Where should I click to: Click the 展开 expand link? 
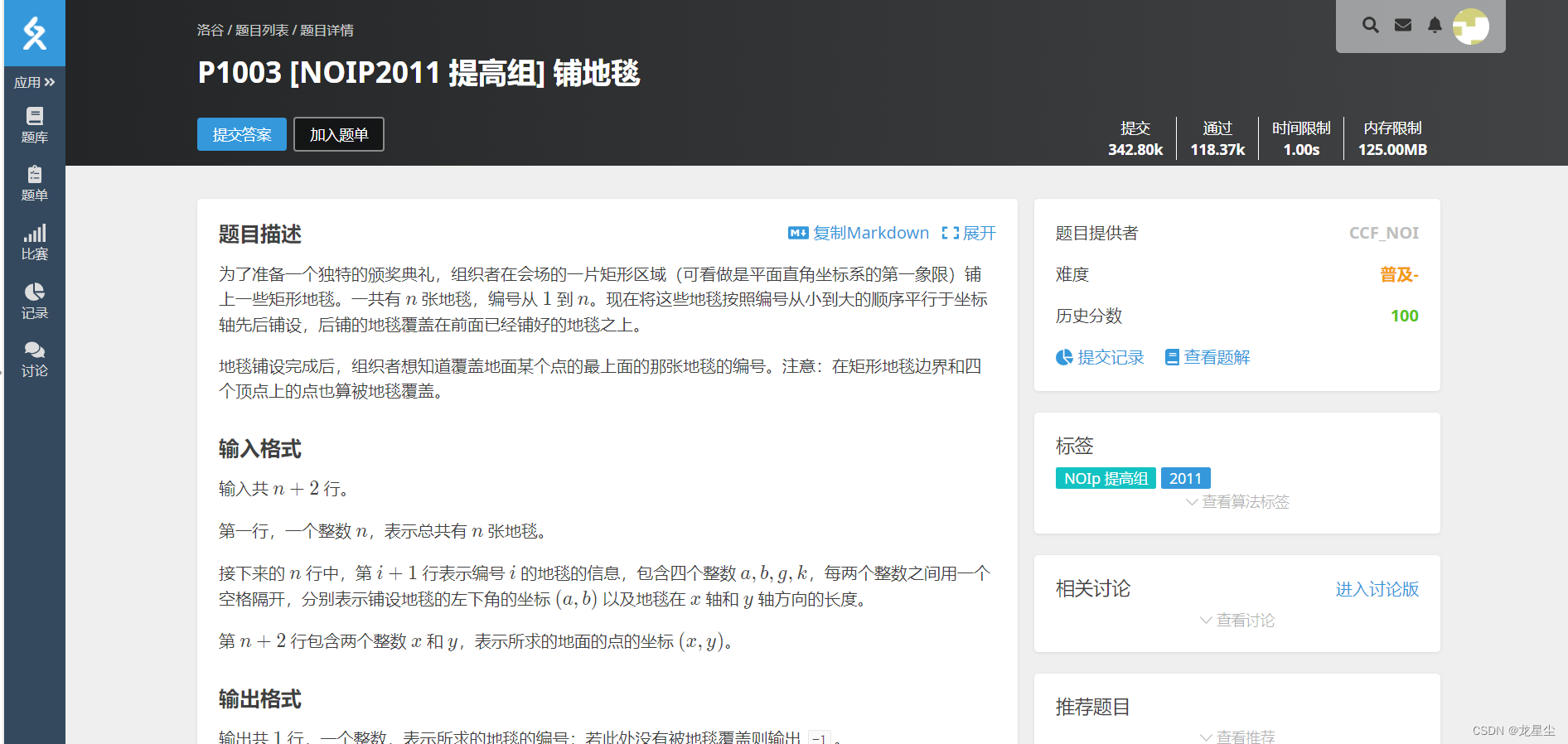[969, 233]
